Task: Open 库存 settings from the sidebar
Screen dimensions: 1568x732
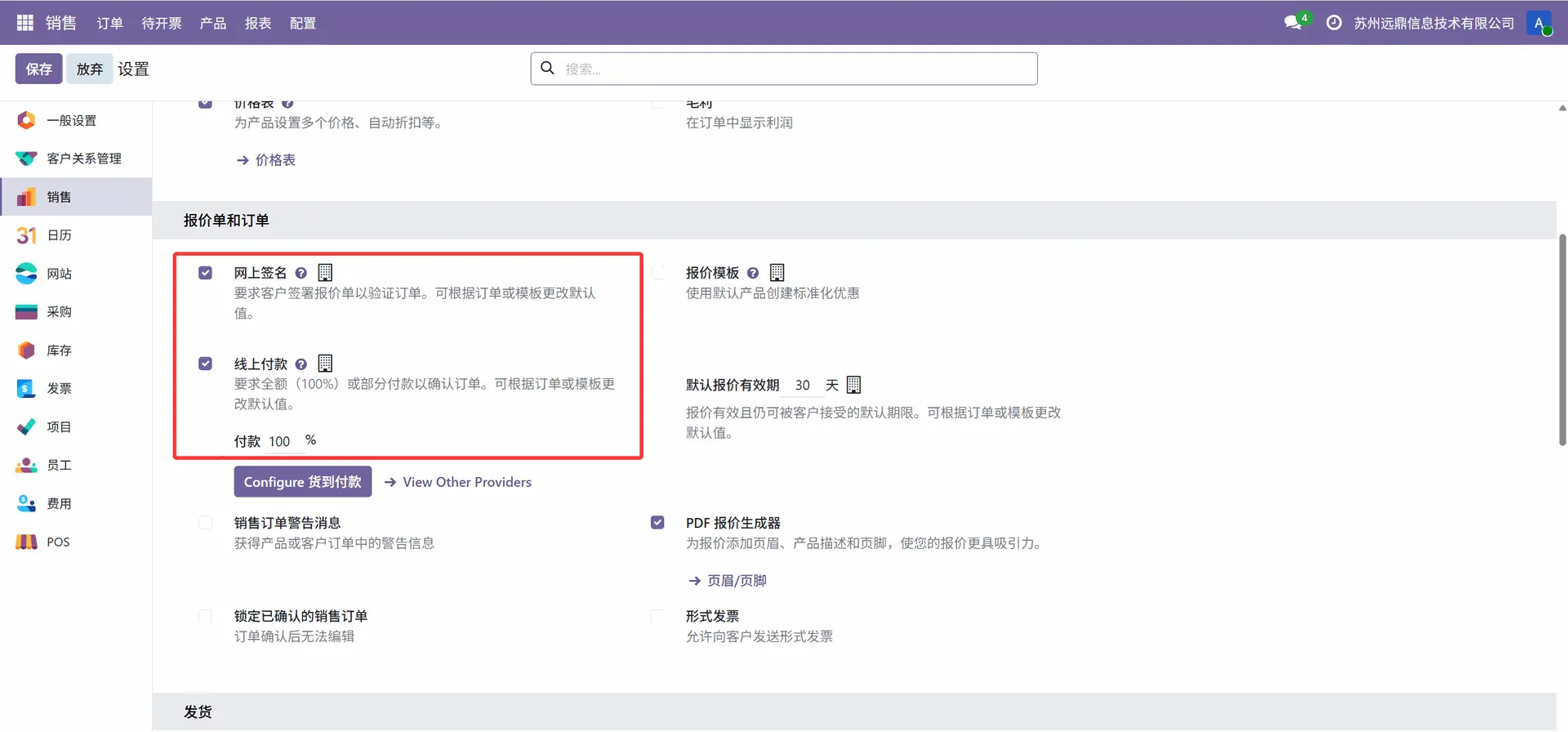Action: 59,350
